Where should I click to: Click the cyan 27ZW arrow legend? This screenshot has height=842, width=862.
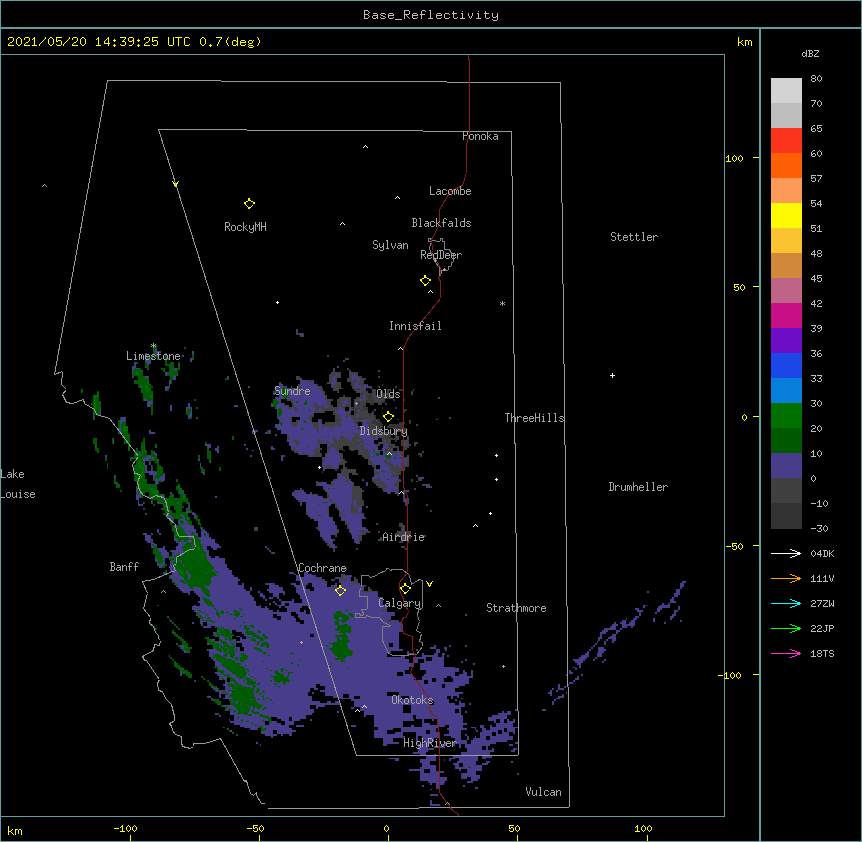coord(786,603)
